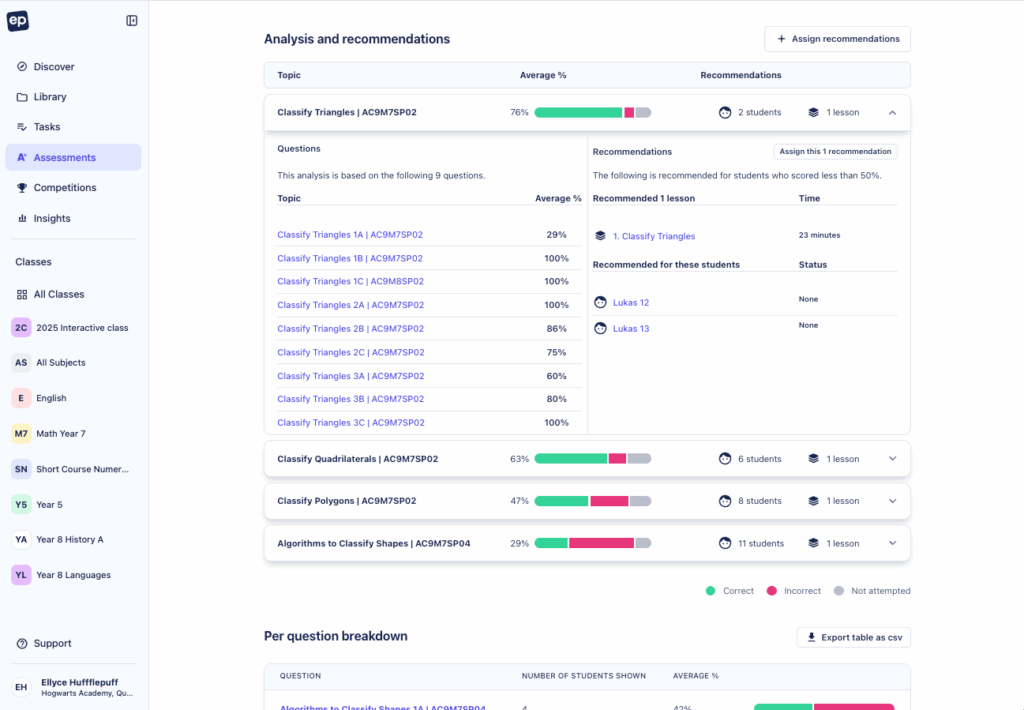1024x710 pixels.
Task: Click the Insights bar chart icon
Action: pos(22,218)
